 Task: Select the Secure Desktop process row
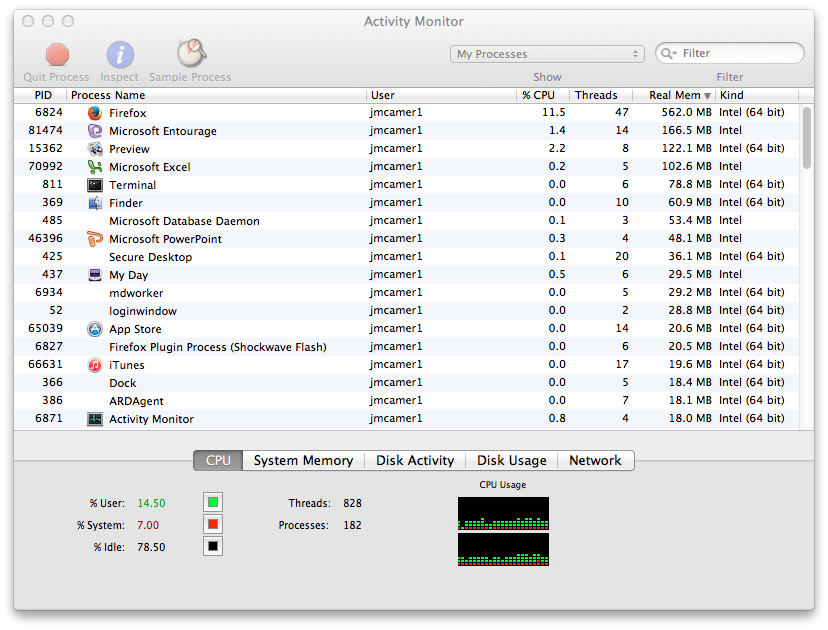407,257
